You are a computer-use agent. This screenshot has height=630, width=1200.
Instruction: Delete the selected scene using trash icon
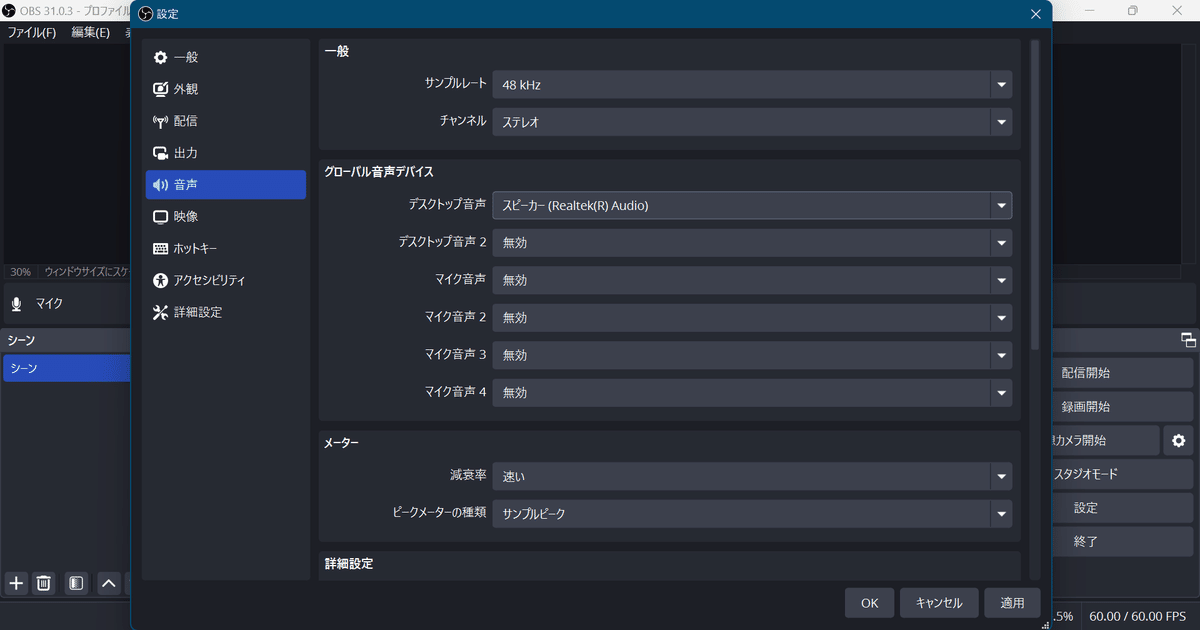click(44, 583)
